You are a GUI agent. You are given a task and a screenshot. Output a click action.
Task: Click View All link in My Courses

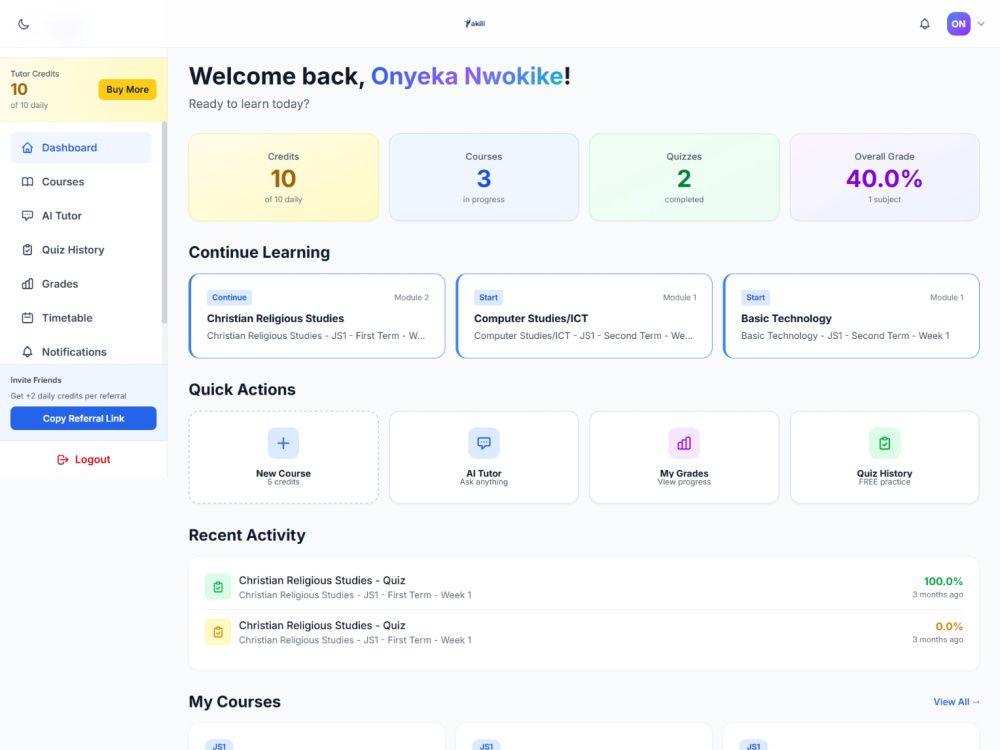[x=956, y=702]
